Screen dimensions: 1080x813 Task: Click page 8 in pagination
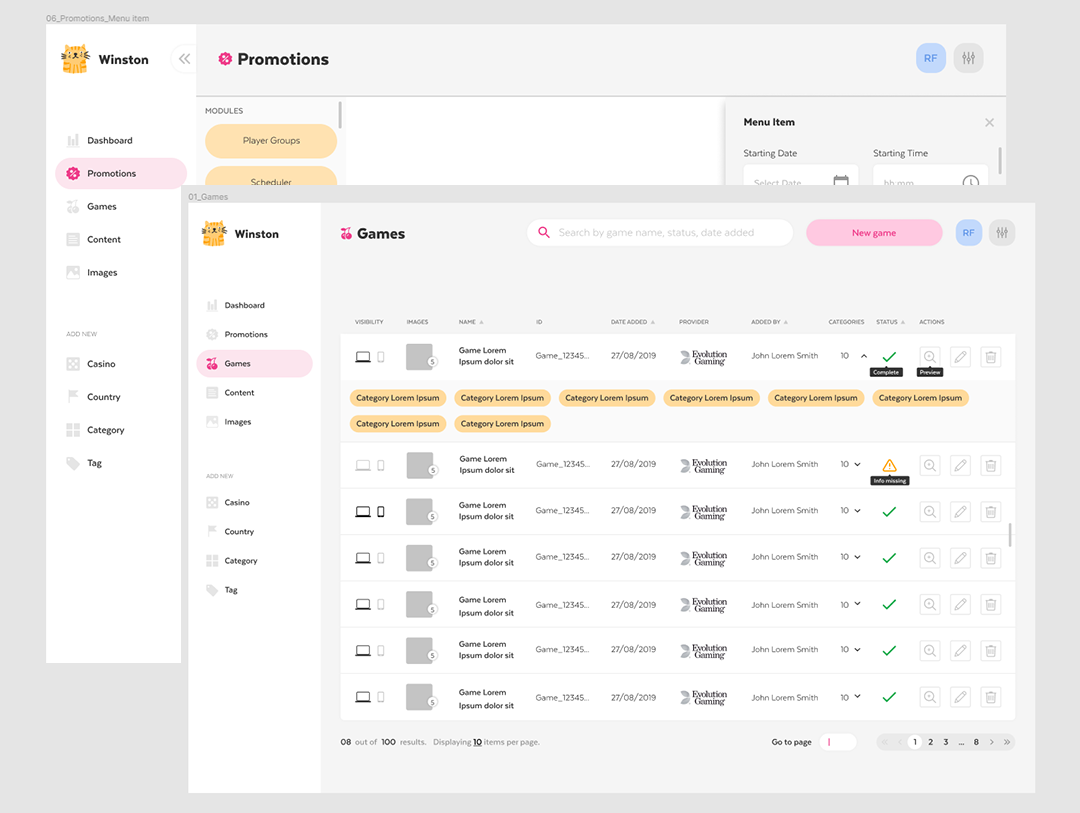coord(978,742)
